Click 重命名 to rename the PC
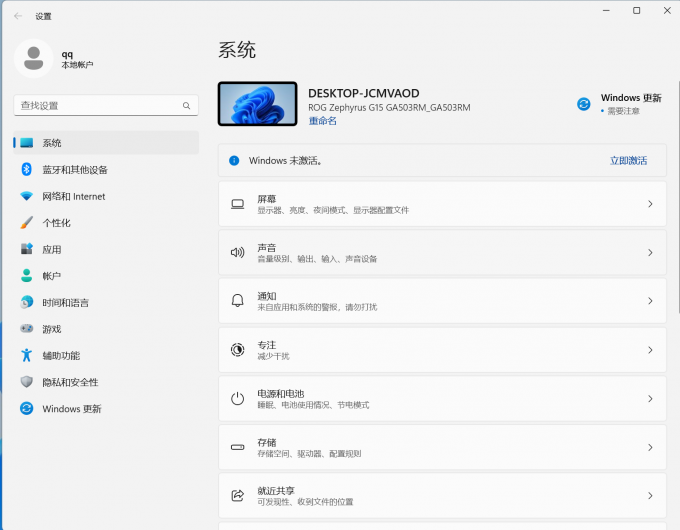 pos(322,121)
